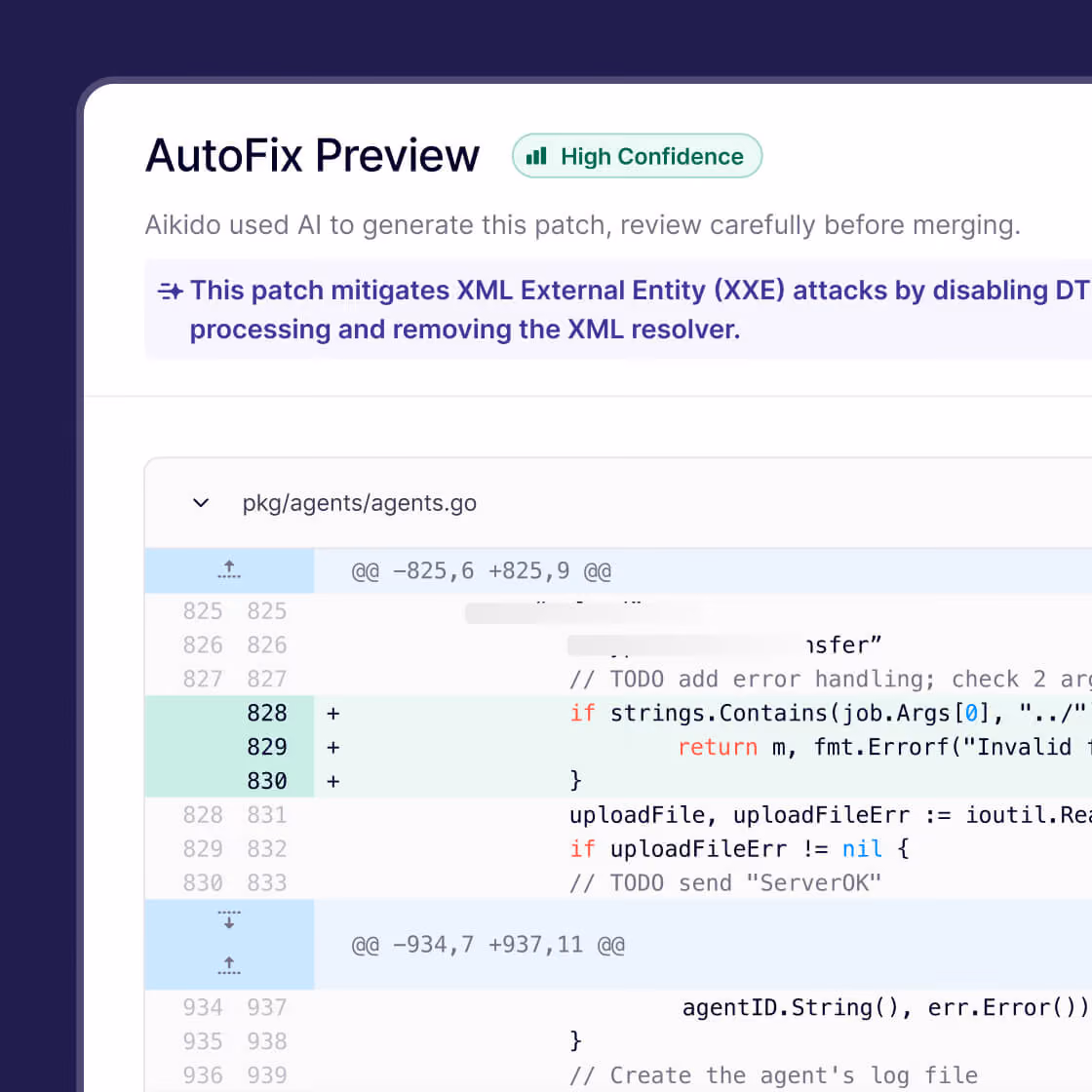The width and height of the screenshot is (1092, 1092).
Task: Click added line number 828
Action: pyautogui.click(x=267, y=713)
